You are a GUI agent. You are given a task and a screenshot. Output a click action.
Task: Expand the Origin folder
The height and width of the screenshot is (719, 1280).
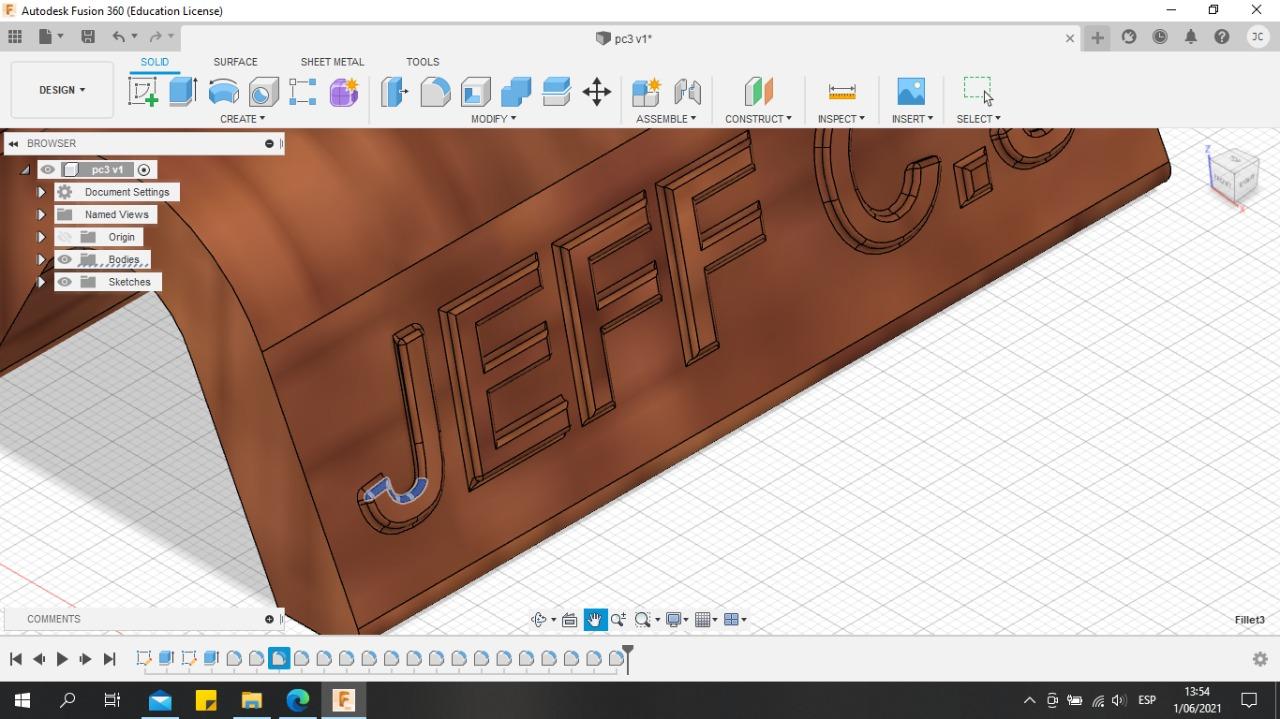click(x=41, y=237)
